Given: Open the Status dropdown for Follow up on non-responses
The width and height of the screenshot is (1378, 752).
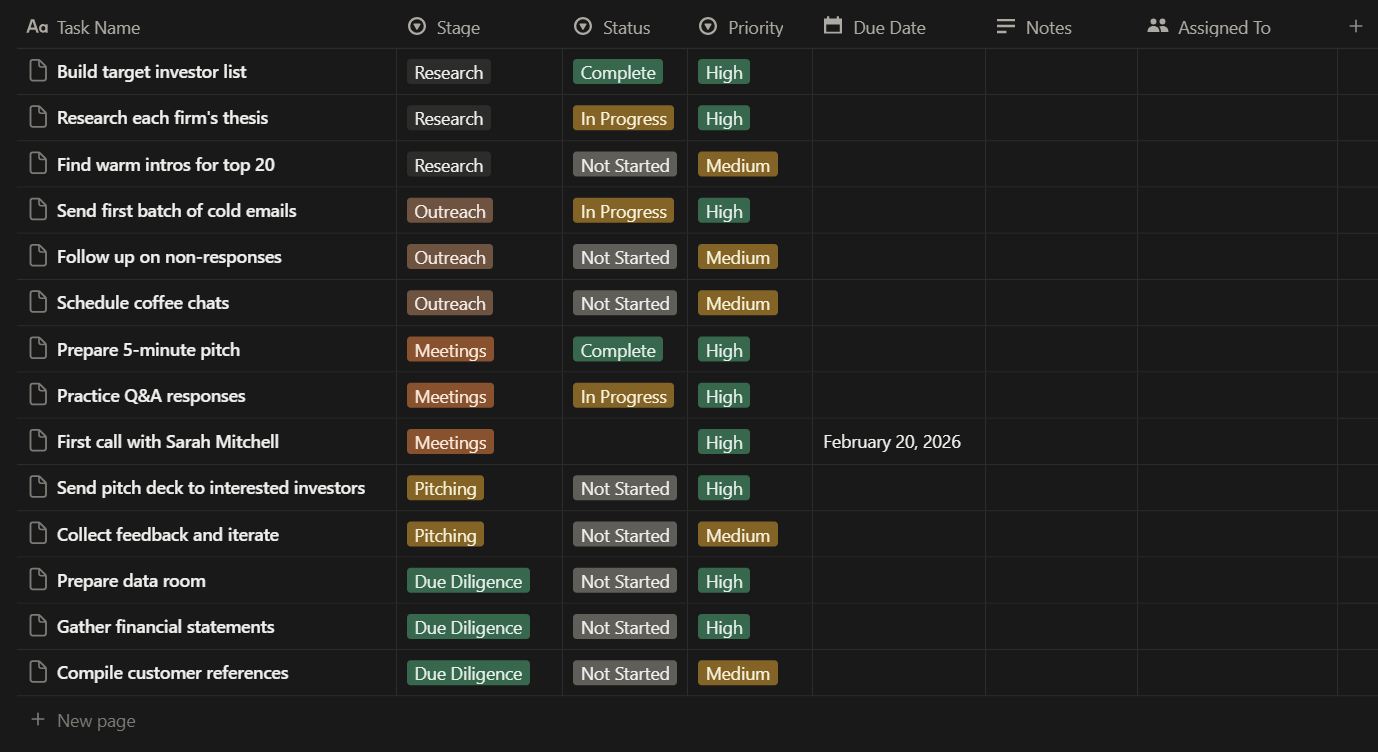Looking at the screenshot, I should (625, 257).
